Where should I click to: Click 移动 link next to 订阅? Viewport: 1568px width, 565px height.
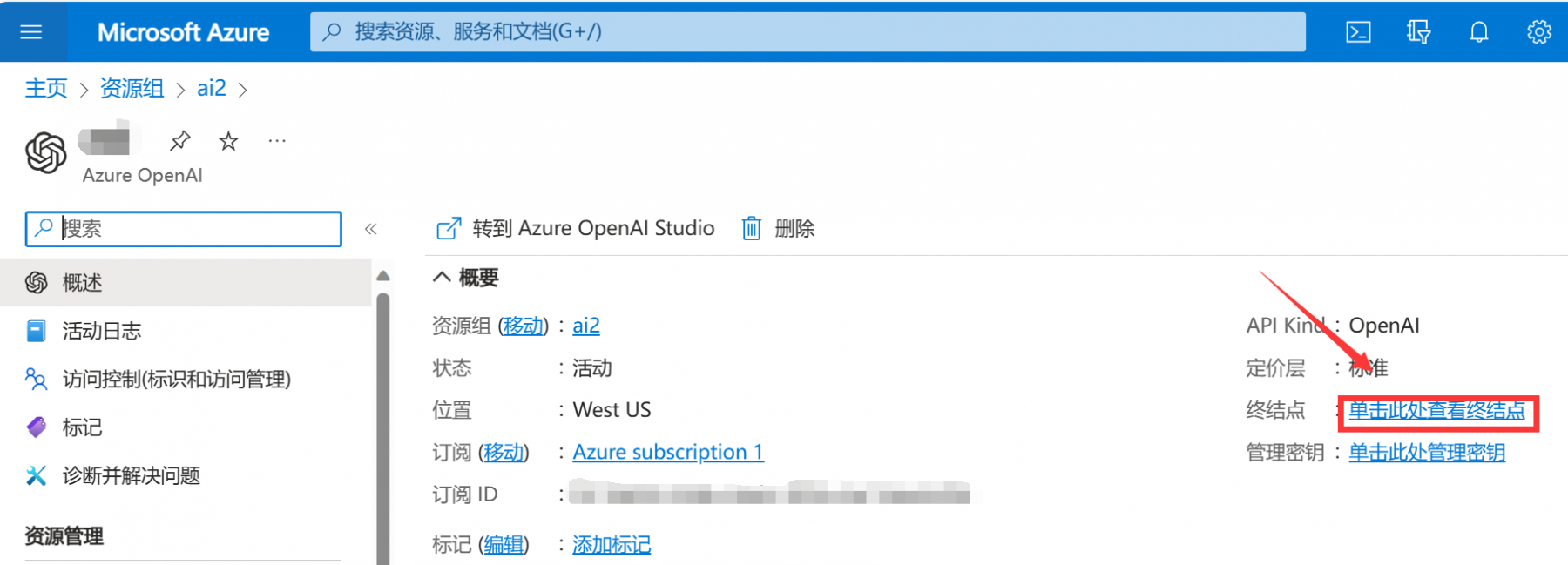coord(504,453)
